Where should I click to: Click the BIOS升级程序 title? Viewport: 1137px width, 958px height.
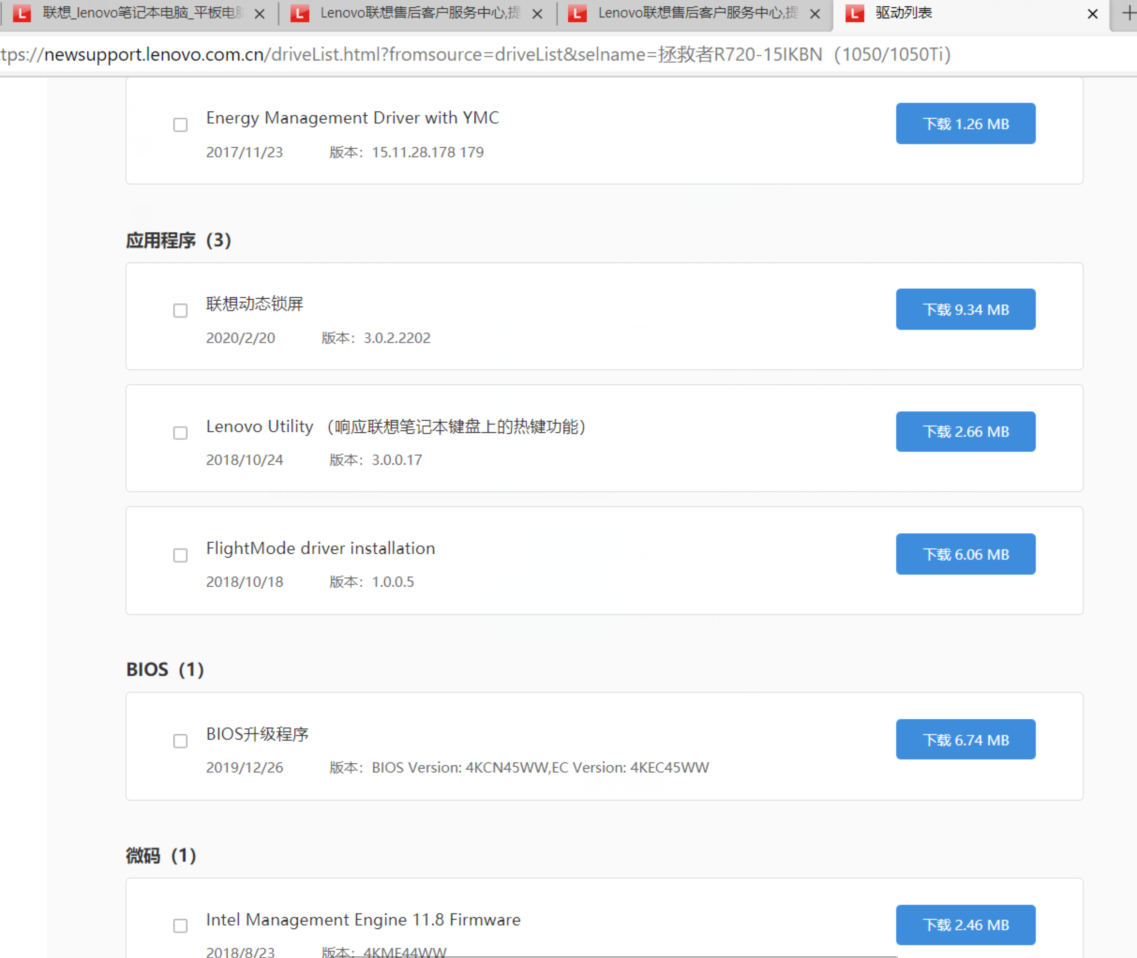click(257, 734)
